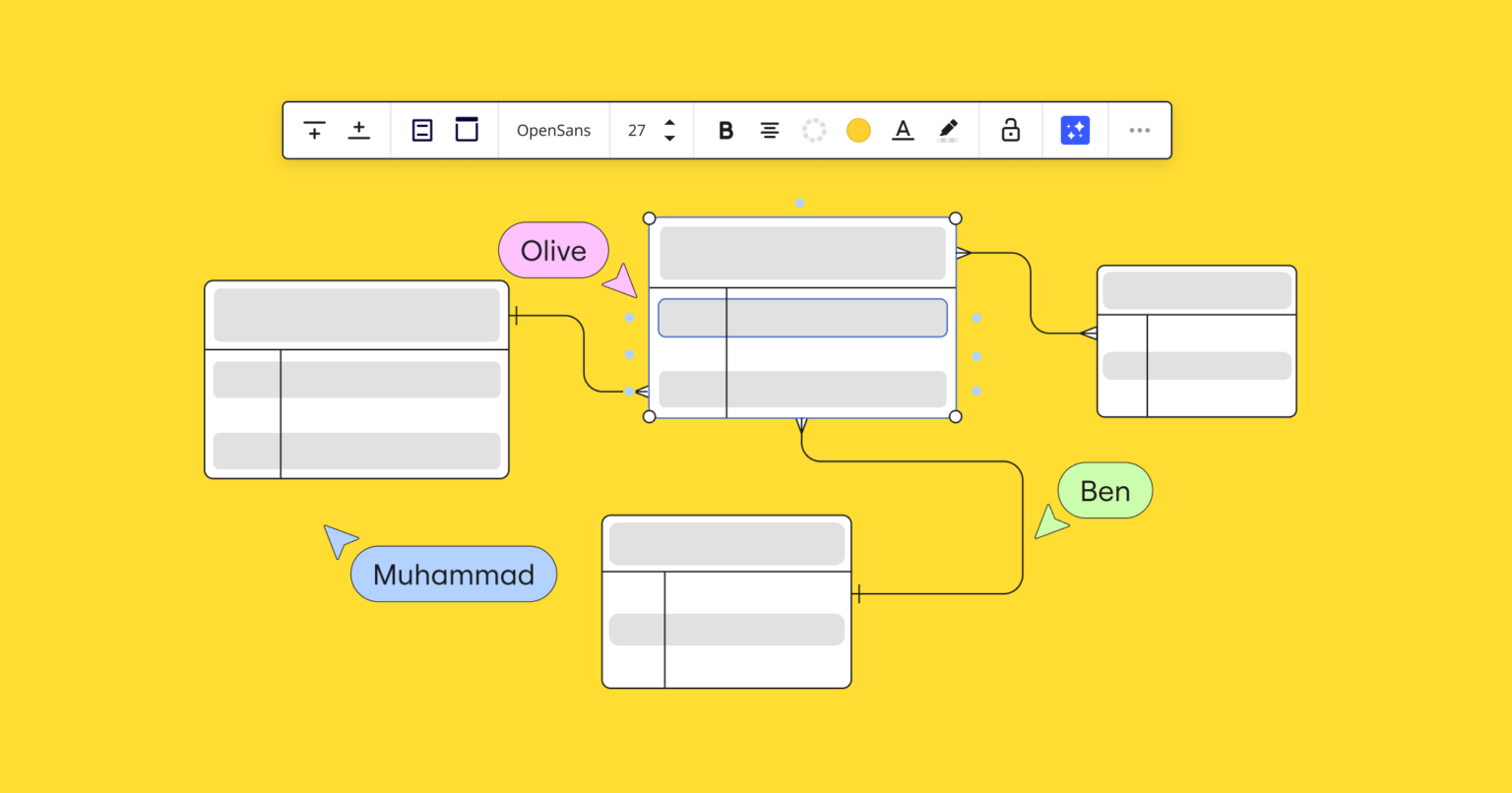1512x793 pixels.
Task: Unlock the selected shape with the lock icon
Action: pos(1011,129)
